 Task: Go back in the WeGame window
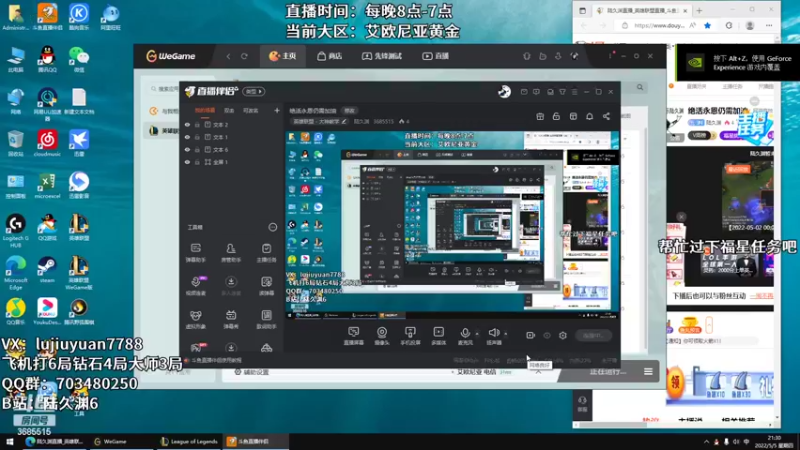tap(228, 56)
